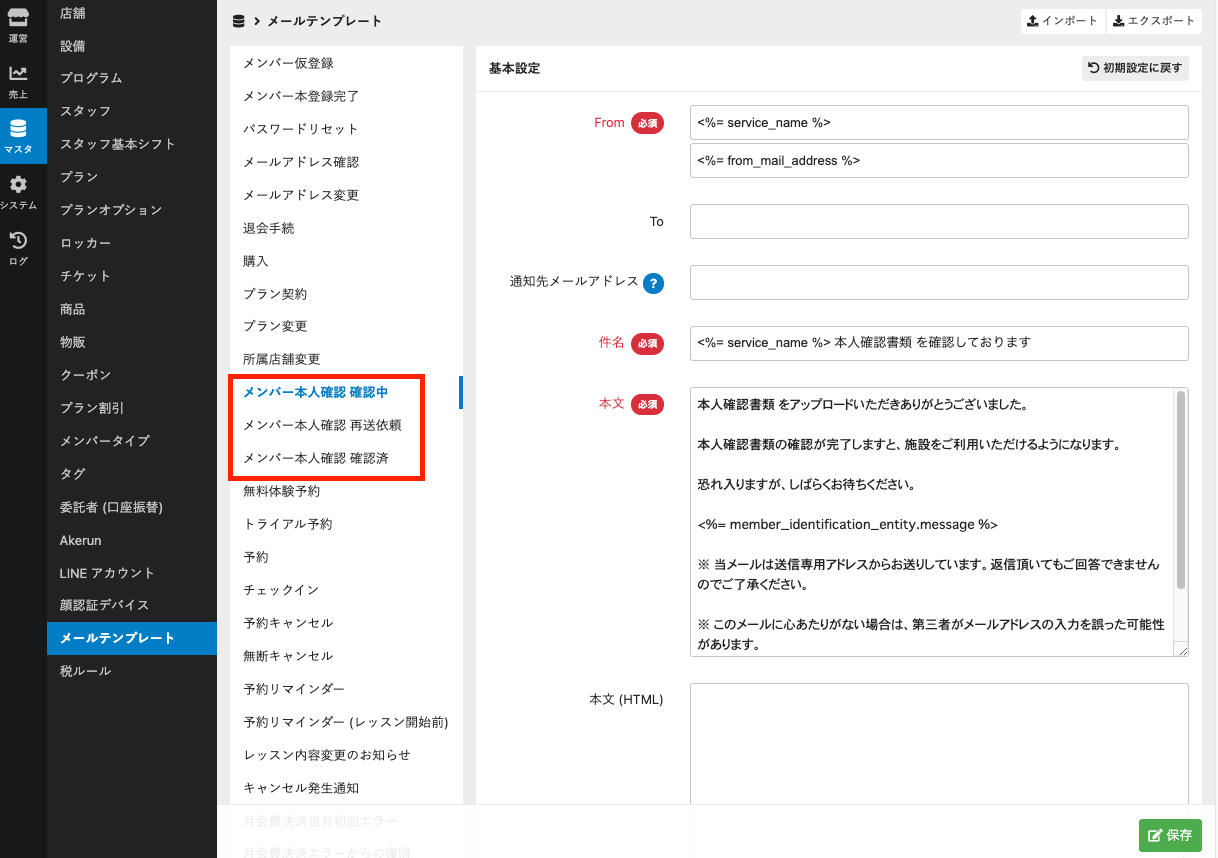Click the help icon beside 通知先メールアドレス
1218x858 pixels.
point(653,283)
